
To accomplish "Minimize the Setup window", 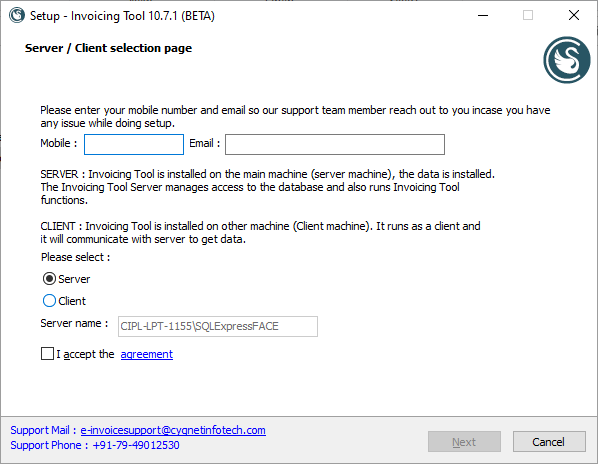I will [483, 16].
